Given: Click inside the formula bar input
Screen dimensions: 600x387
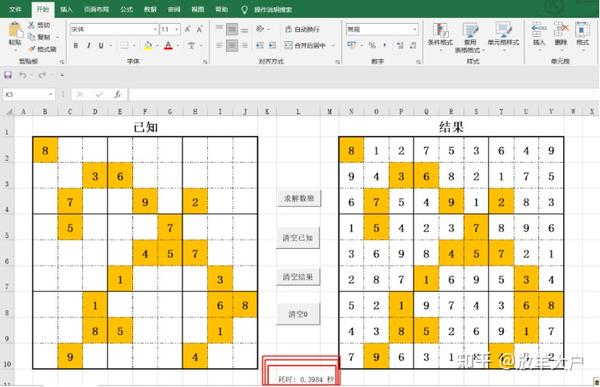Looking at the screenshot, I should pos(363,94).
